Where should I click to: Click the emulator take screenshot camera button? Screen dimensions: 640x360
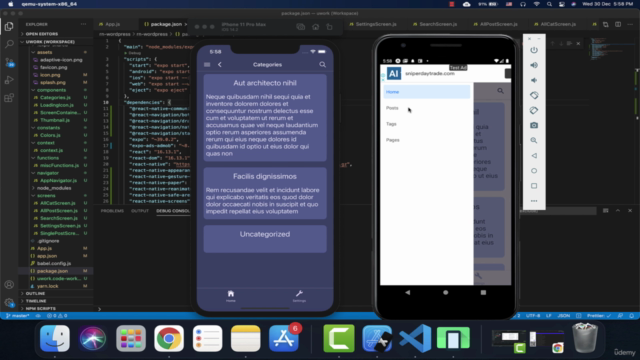coord(534,125)
